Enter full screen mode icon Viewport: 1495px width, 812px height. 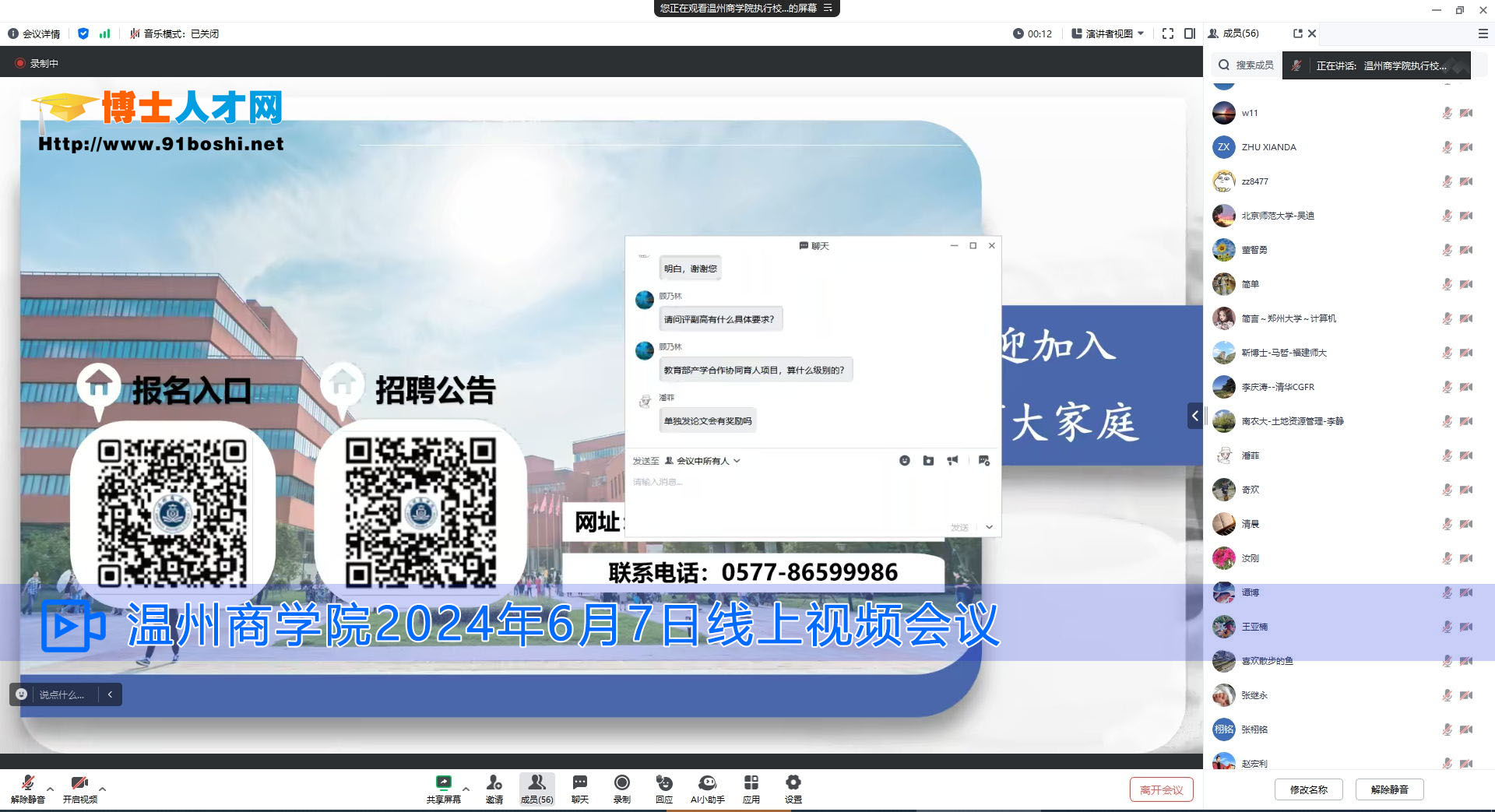pyautogui.click(x=1167, y=33)
